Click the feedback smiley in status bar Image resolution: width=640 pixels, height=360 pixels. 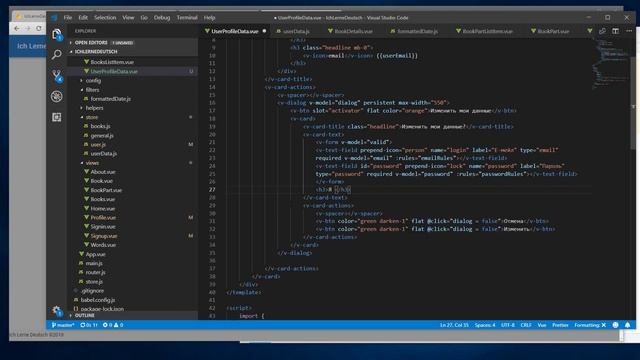[x=616, y=325]
